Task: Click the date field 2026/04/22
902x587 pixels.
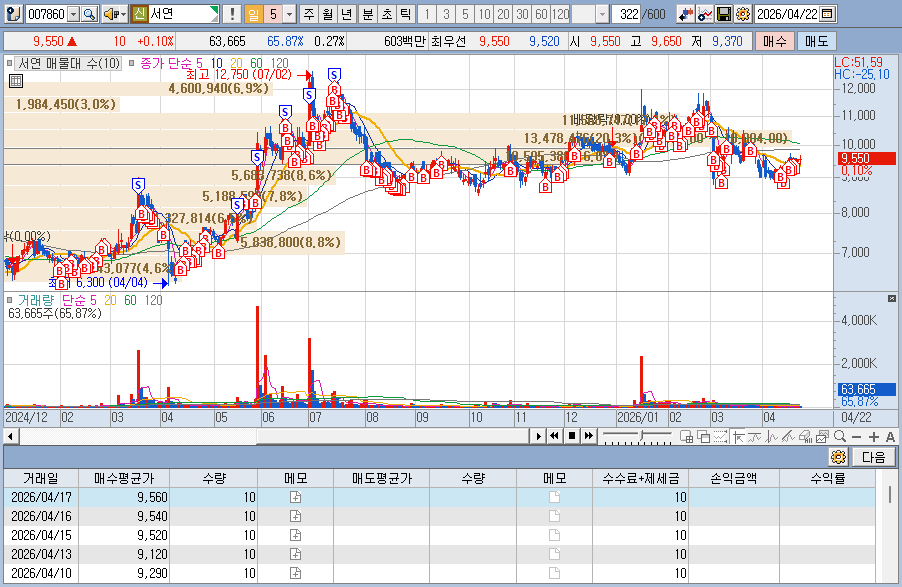Action: [x=788, y=14]
